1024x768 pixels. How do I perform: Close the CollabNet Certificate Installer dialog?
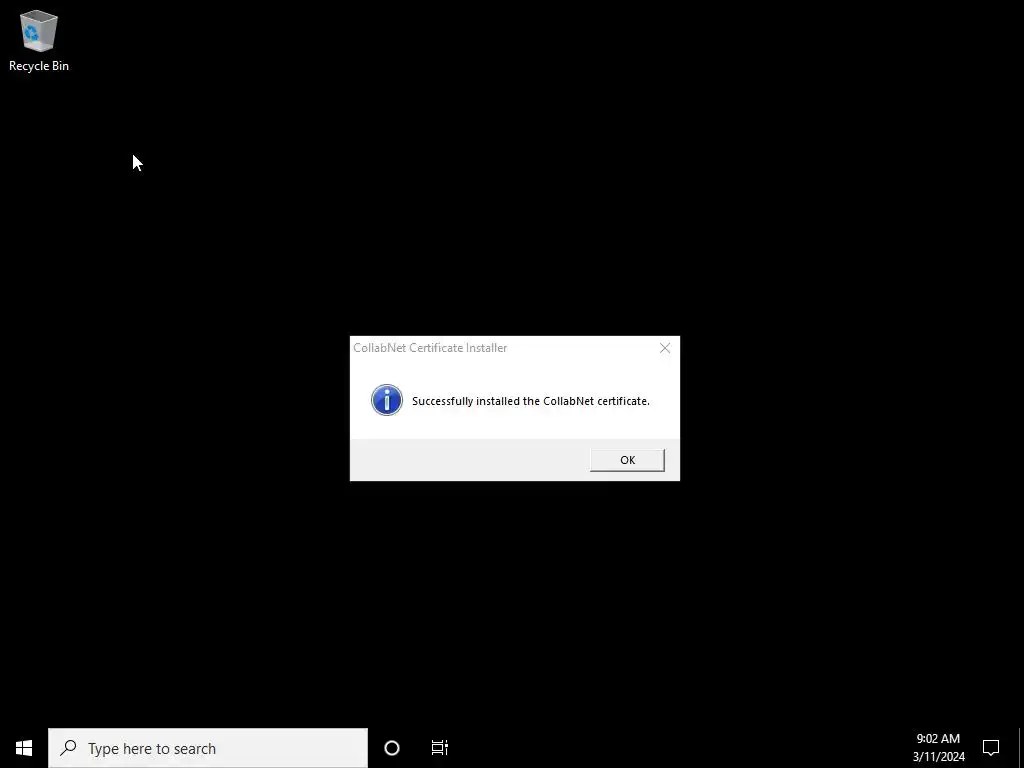tap(665, 348)
